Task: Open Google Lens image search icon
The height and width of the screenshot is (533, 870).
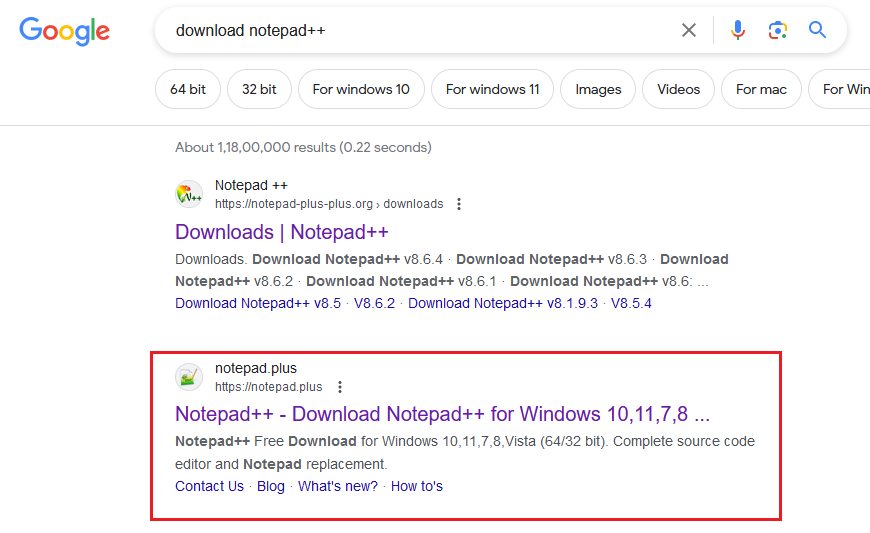Action: (x=777, y=31)
